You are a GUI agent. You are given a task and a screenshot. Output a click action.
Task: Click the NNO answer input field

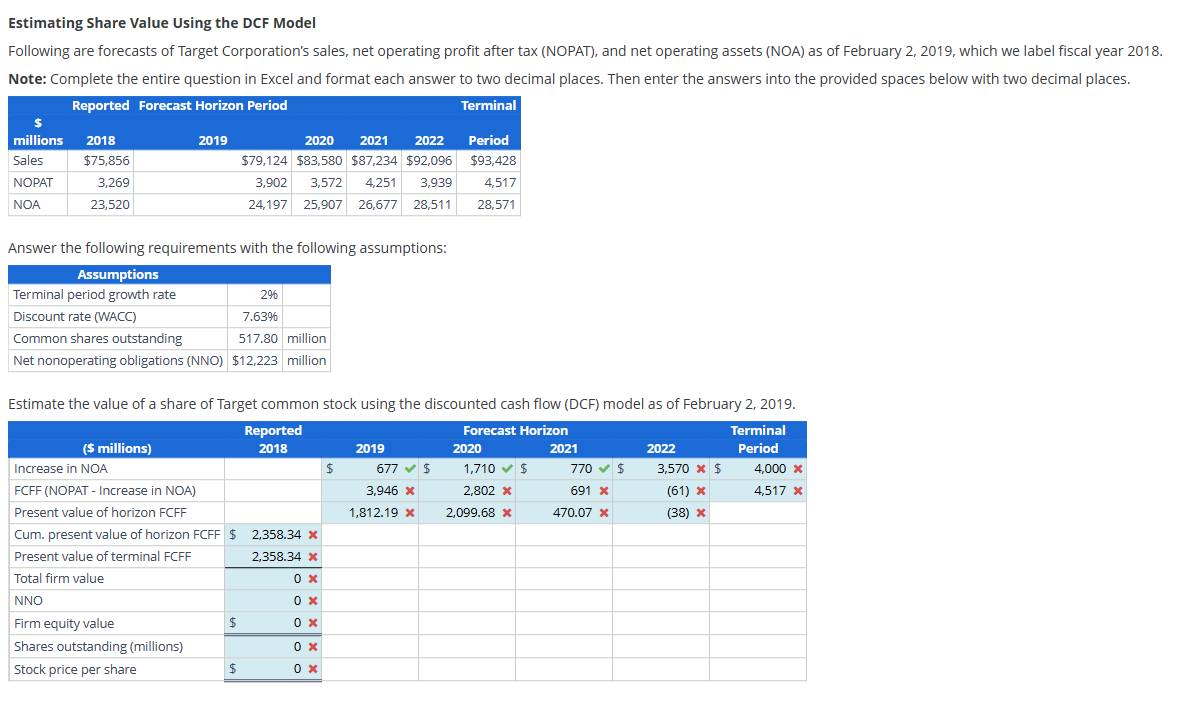(x=273, y=601)
